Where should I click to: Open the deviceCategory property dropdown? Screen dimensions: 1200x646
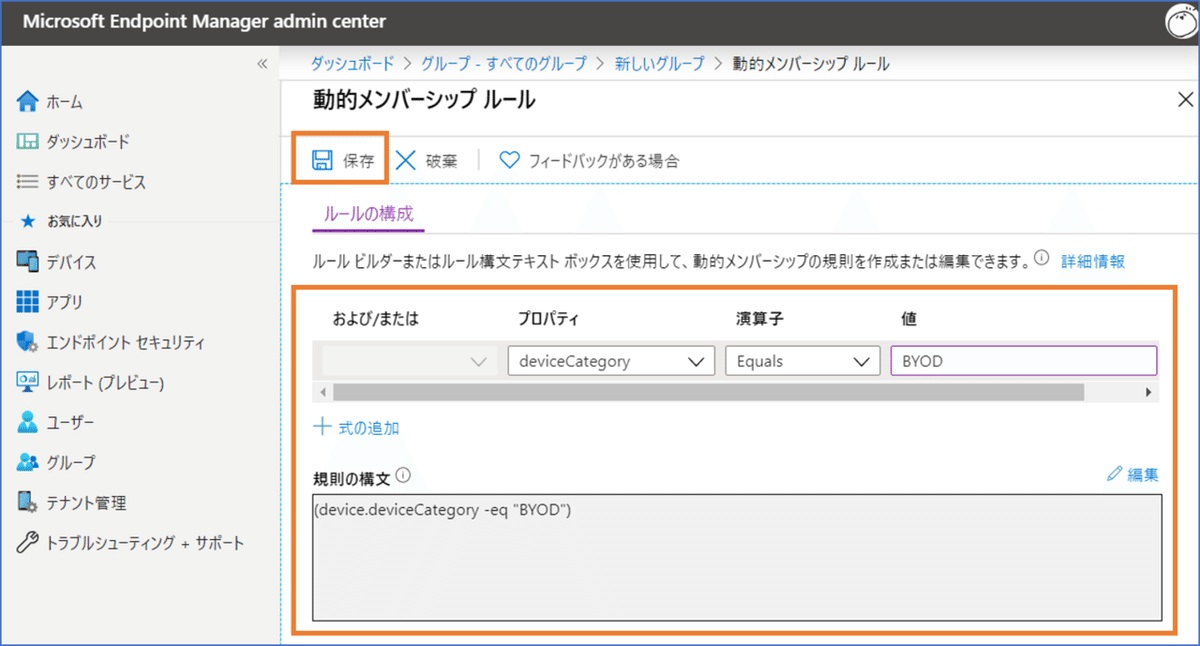coord(611,361)
